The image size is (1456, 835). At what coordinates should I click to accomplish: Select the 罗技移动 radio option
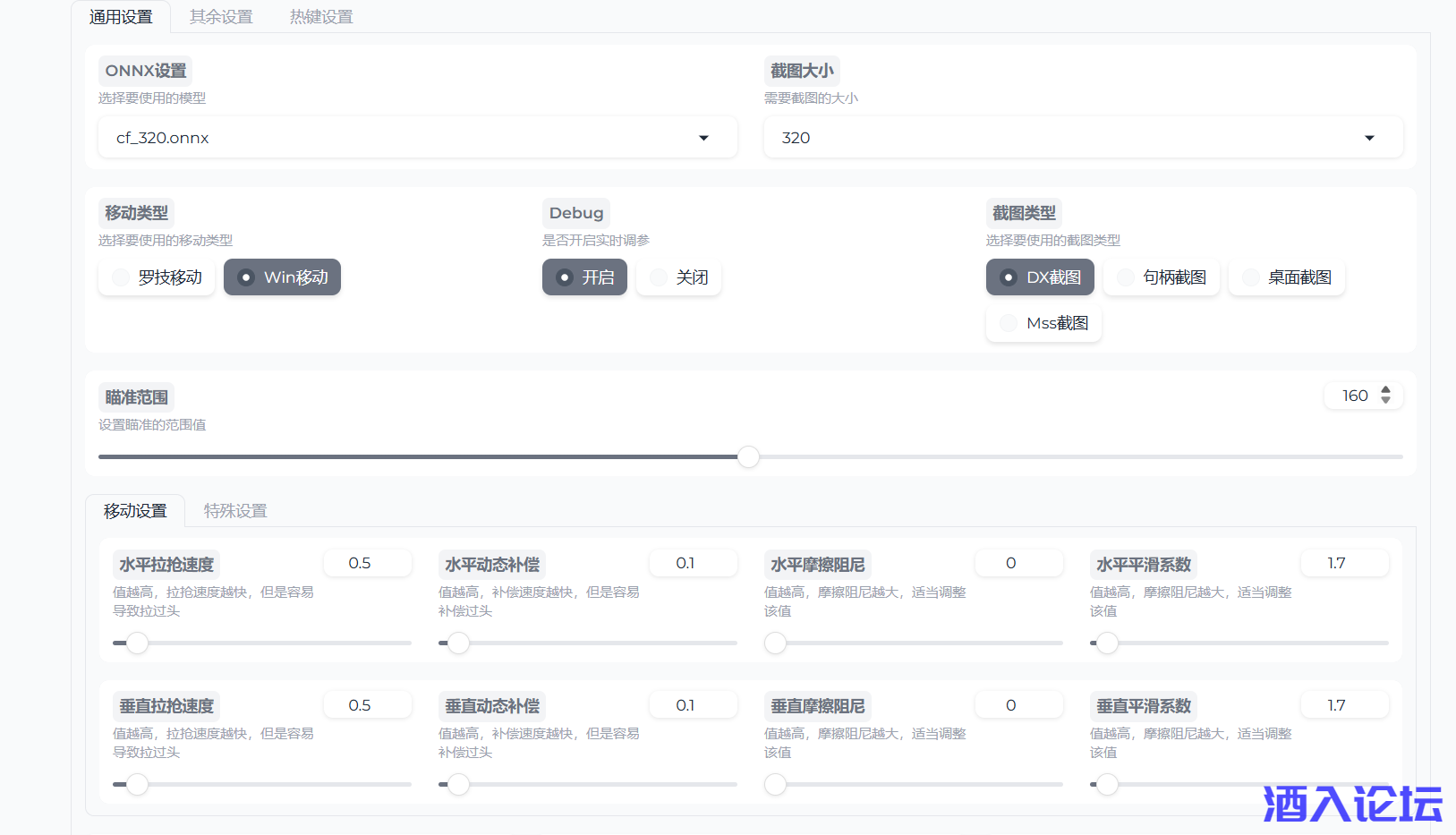point(157,277)
